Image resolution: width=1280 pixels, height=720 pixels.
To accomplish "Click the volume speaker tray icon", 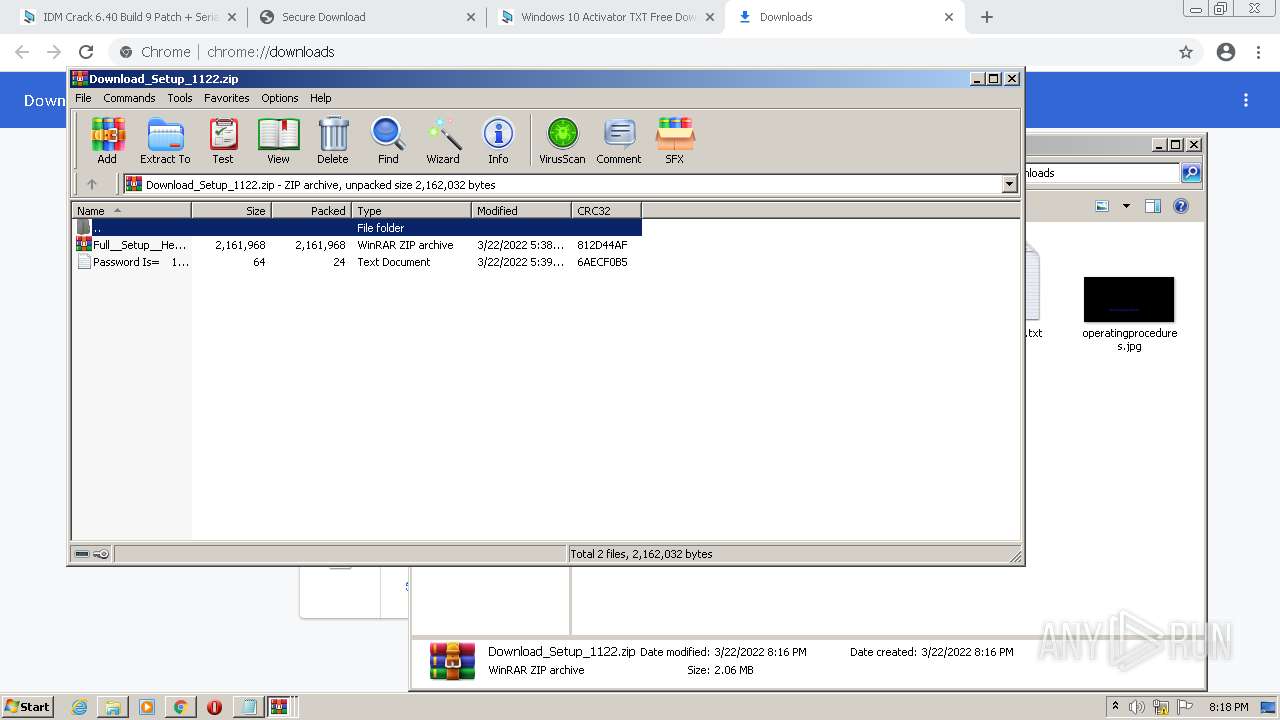I will click(1137, 707).
